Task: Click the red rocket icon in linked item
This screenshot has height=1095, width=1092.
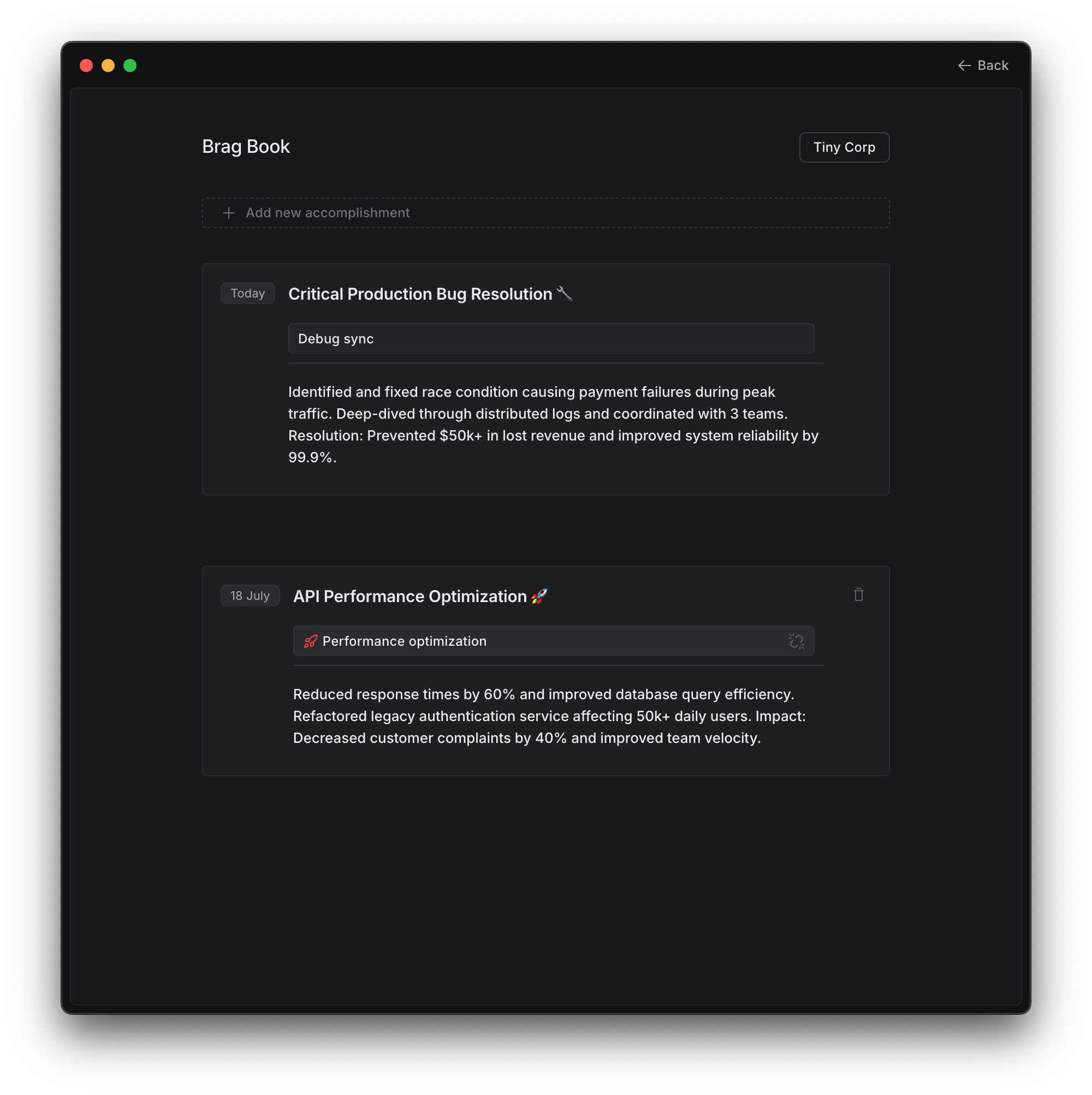Action: point(310,641)
